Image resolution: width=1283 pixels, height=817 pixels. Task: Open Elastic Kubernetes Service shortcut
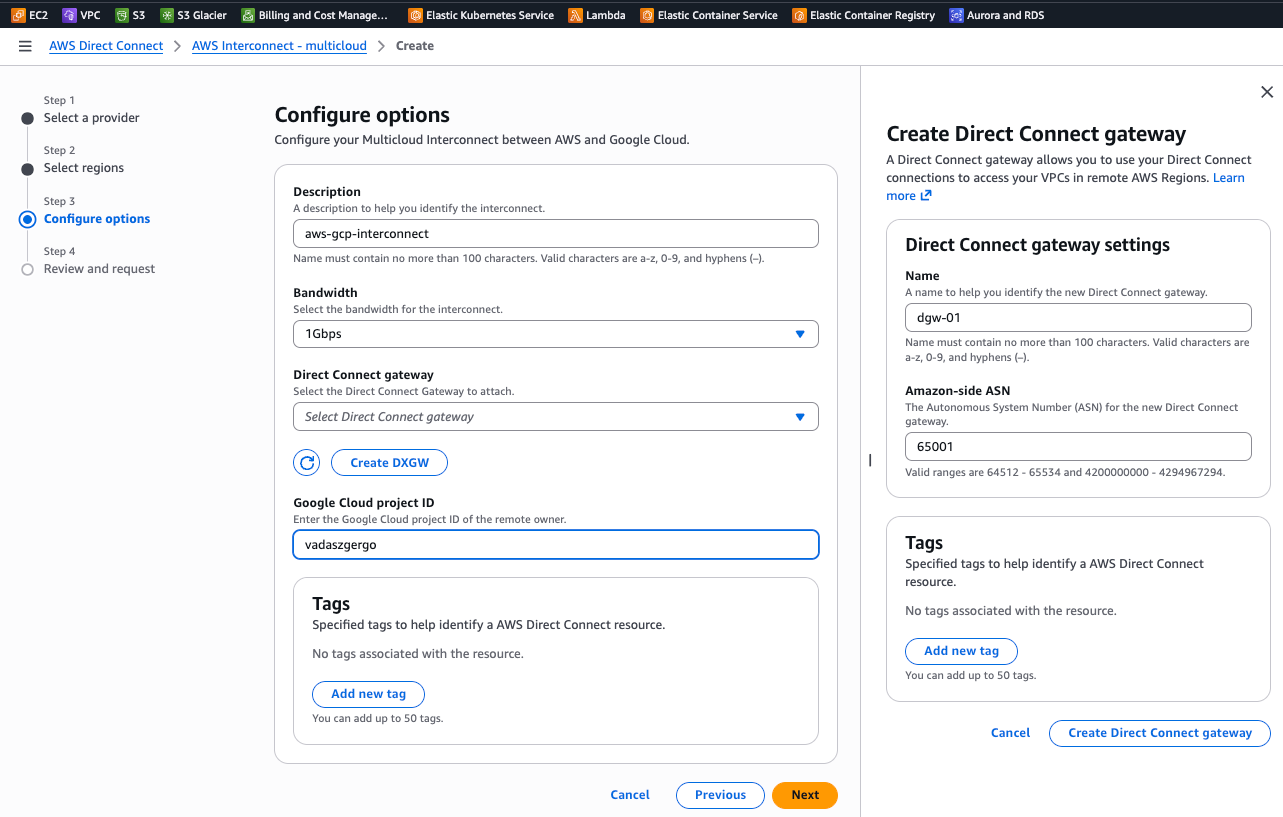pos(481,15)
